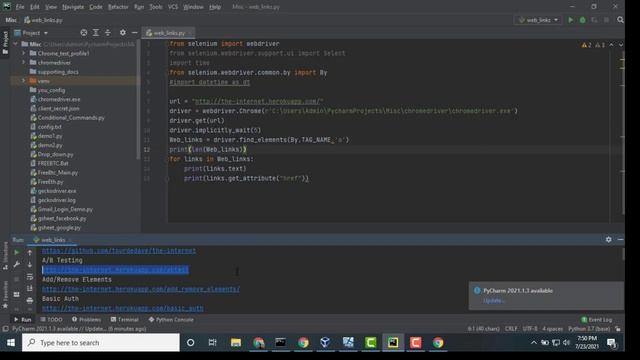Open the Navigate menu

coord(73,7)
